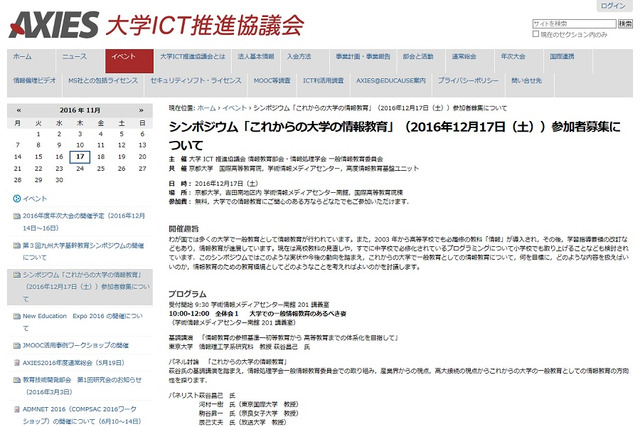Viewport: 640px width, 426px height.
Task: Open the 国際連携 tab
Action: (568, 61)
